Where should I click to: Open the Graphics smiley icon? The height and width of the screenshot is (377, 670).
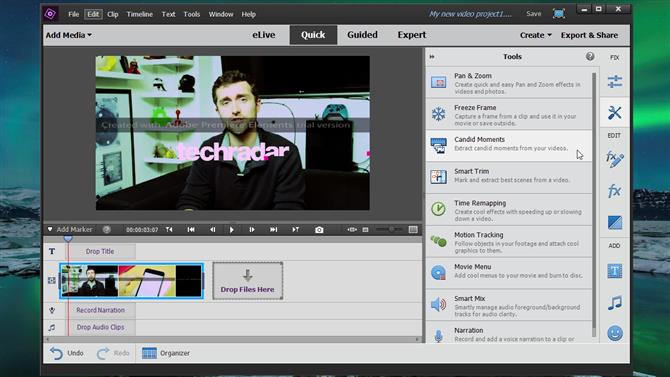click(x=614, y=333)
